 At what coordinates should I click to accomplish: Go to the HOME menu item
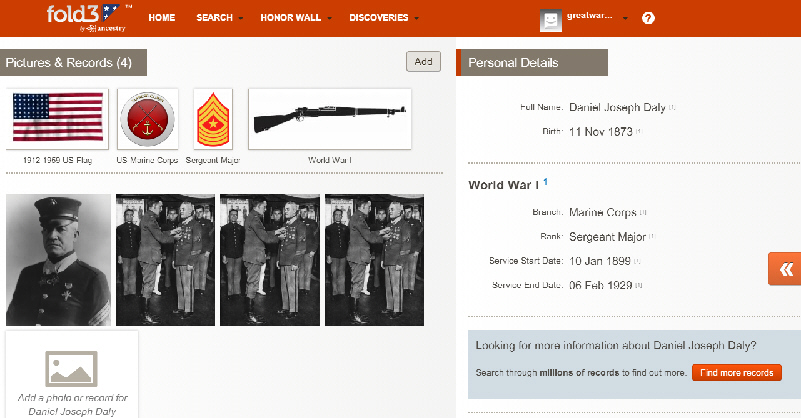[x=161, y=19]
